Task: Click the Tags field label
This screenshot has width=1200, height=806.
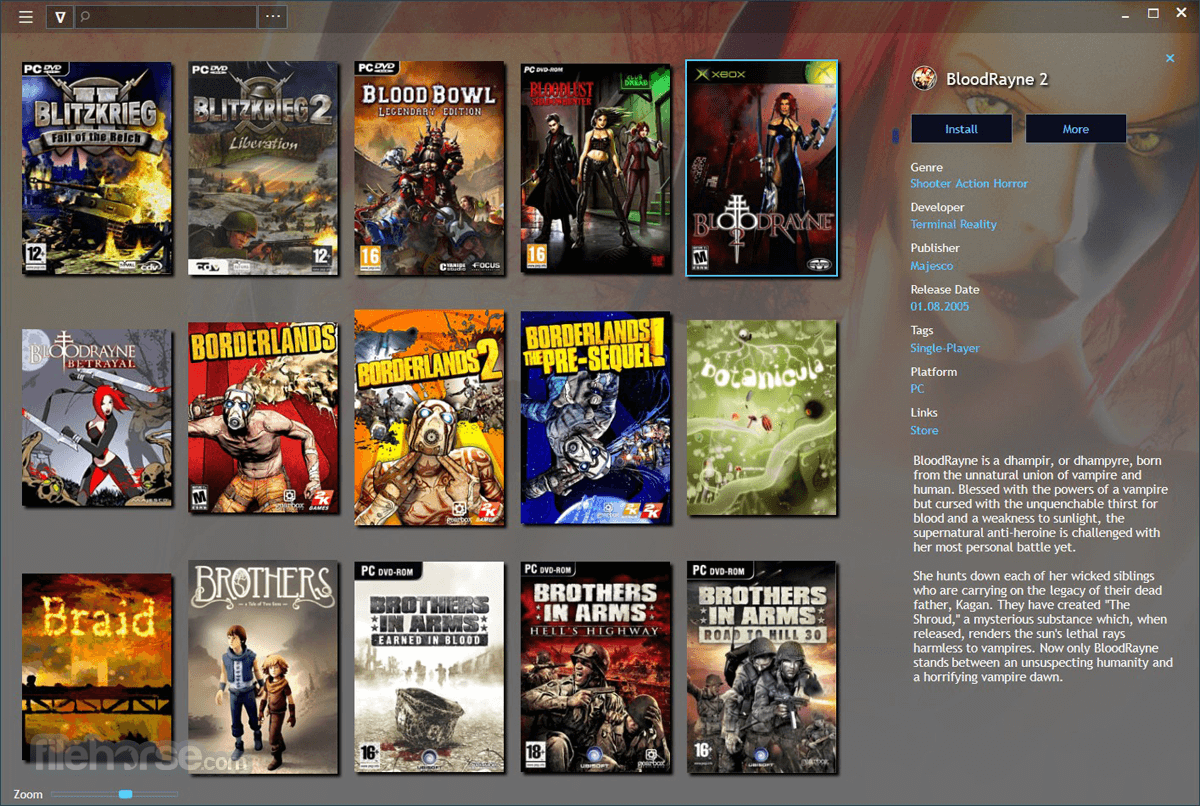Action: click(x=922, y=330)
